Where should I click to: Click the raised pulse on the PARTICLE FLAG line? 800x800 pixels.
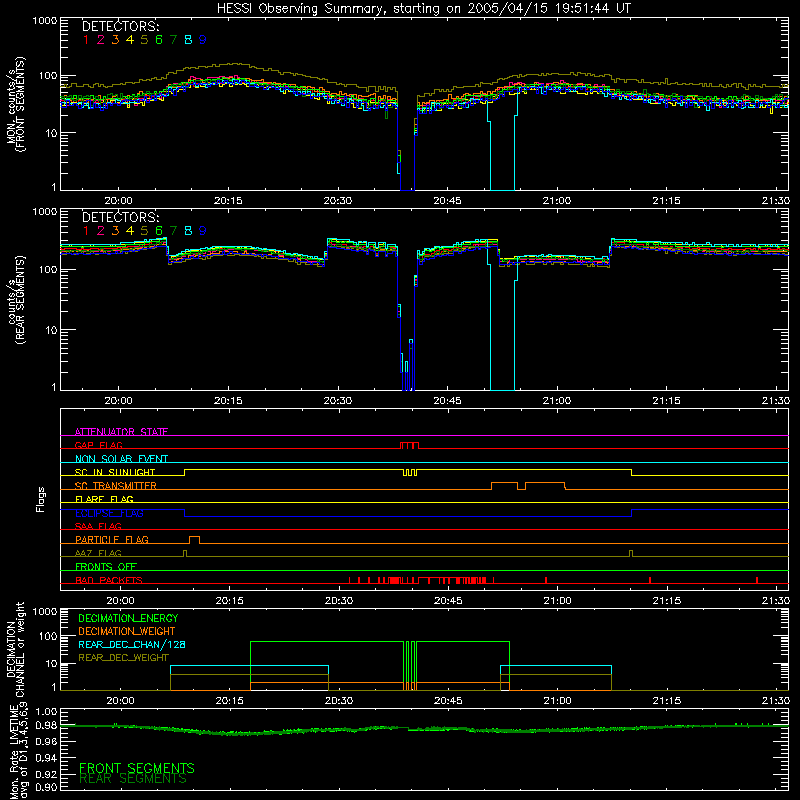pyautogui.click(x=194, y=540)
